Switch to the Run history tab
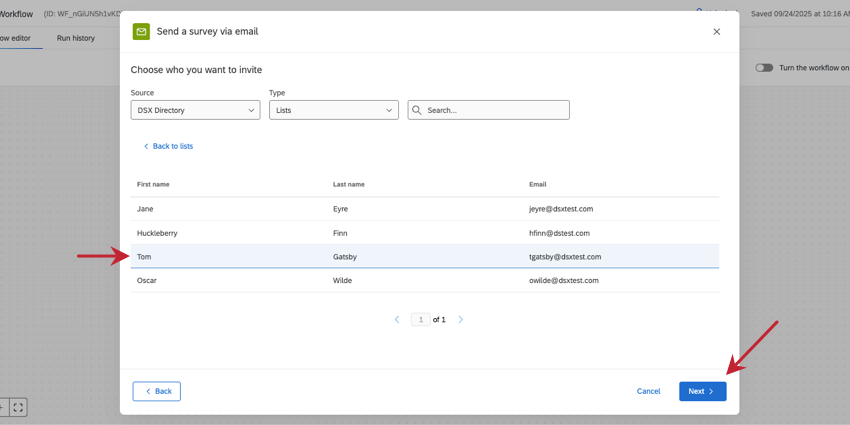This screenshot has height=425, width=850. [76, 38]
